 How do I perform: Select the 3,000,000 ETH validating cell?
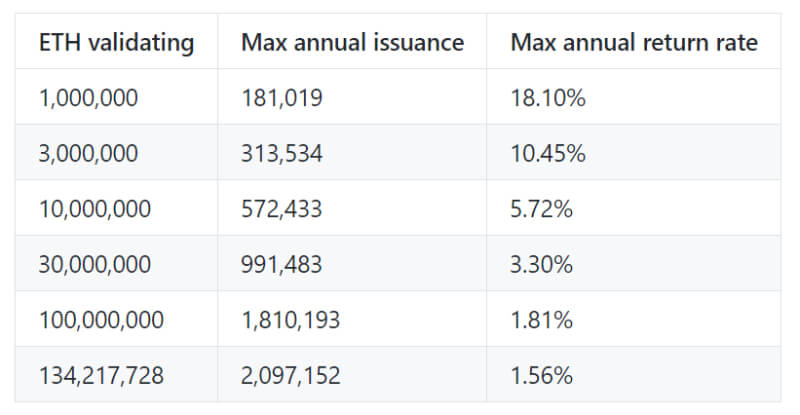click(x=88, y=153)
